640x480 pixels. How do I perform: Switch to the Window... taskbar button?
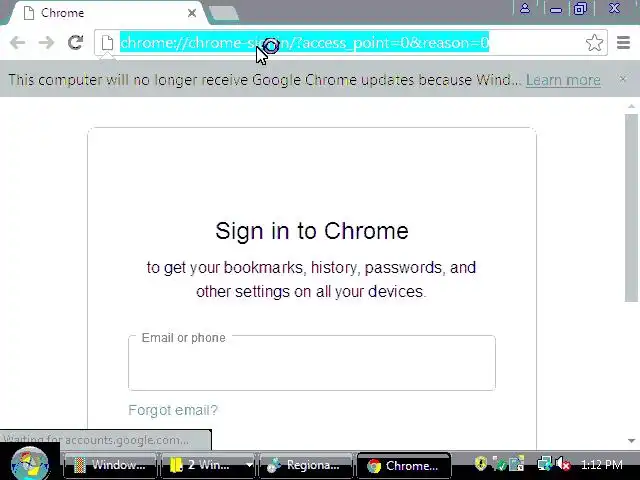point(110,465)
